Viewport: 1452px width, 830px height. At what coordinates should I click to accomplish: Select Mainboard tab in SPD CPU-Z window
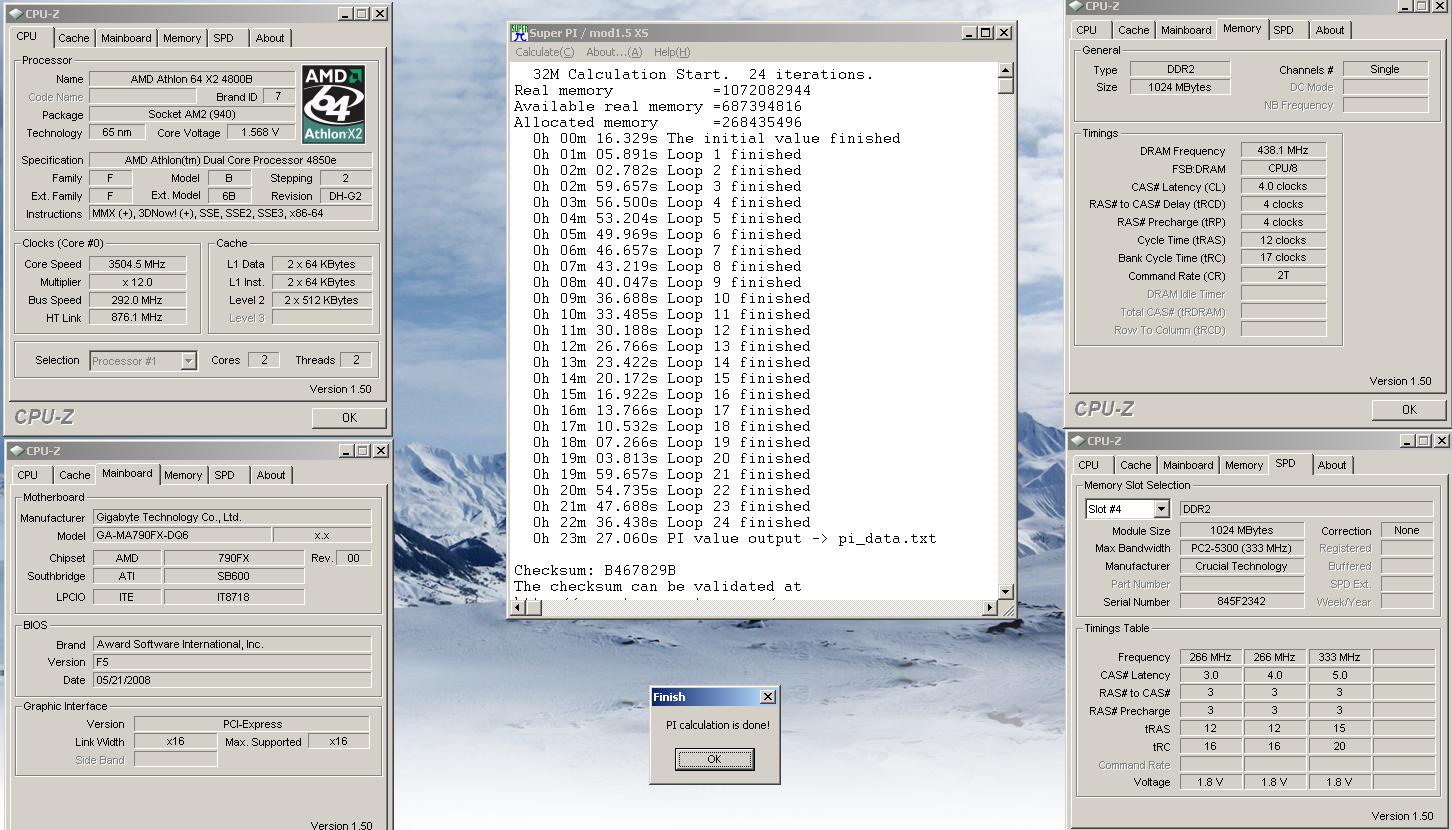point(1188,465)
